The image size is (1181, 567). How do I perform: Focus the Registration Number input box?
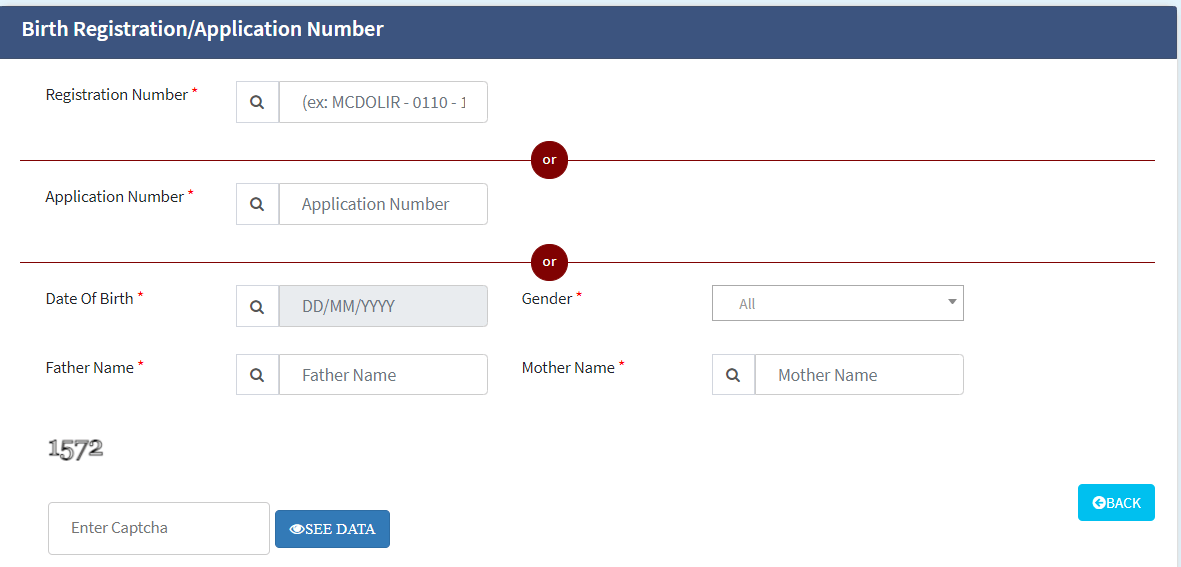[x=383, y=102]
